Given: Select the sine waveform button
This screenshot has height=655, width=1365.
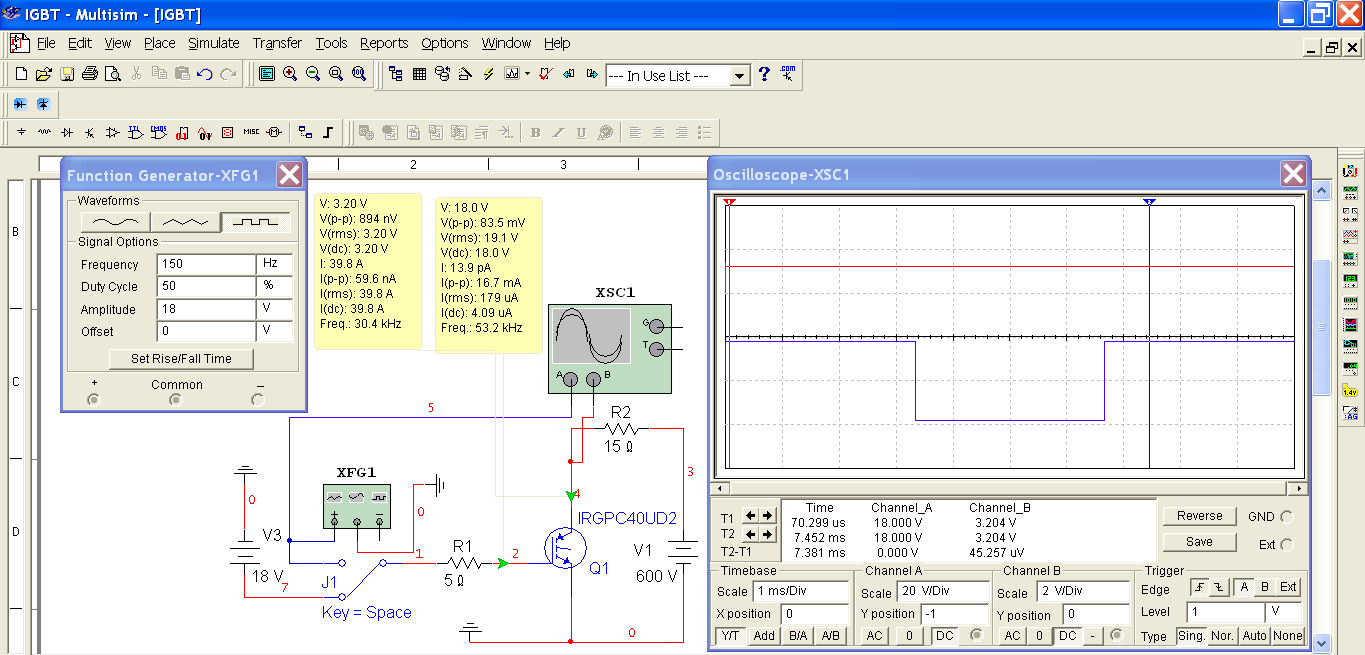Looking at the screenshot, I should click(x=115, y=222).
